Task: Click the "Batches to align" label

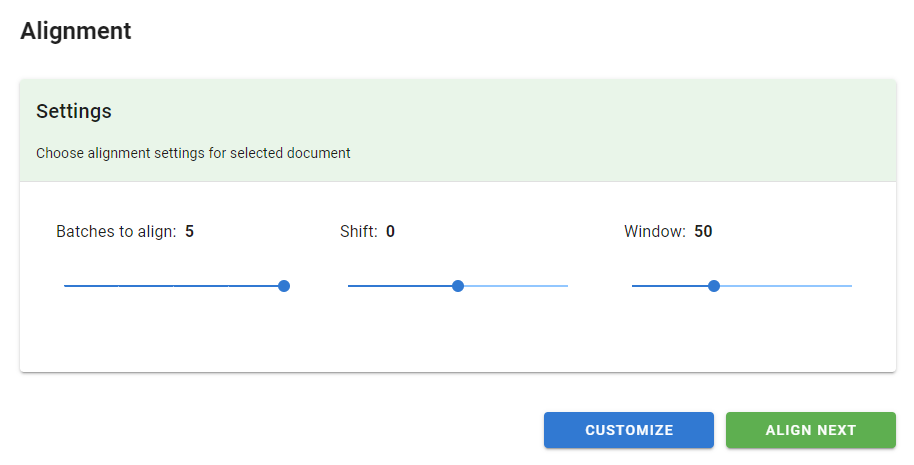Action: tap(116, 232)
